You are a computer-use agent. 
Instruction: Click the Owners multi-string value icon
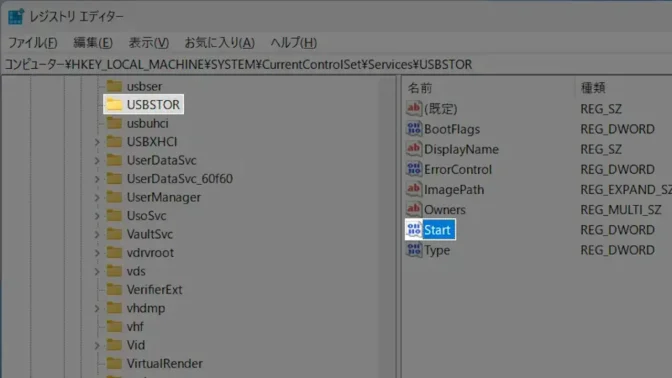tap(414, 209)
